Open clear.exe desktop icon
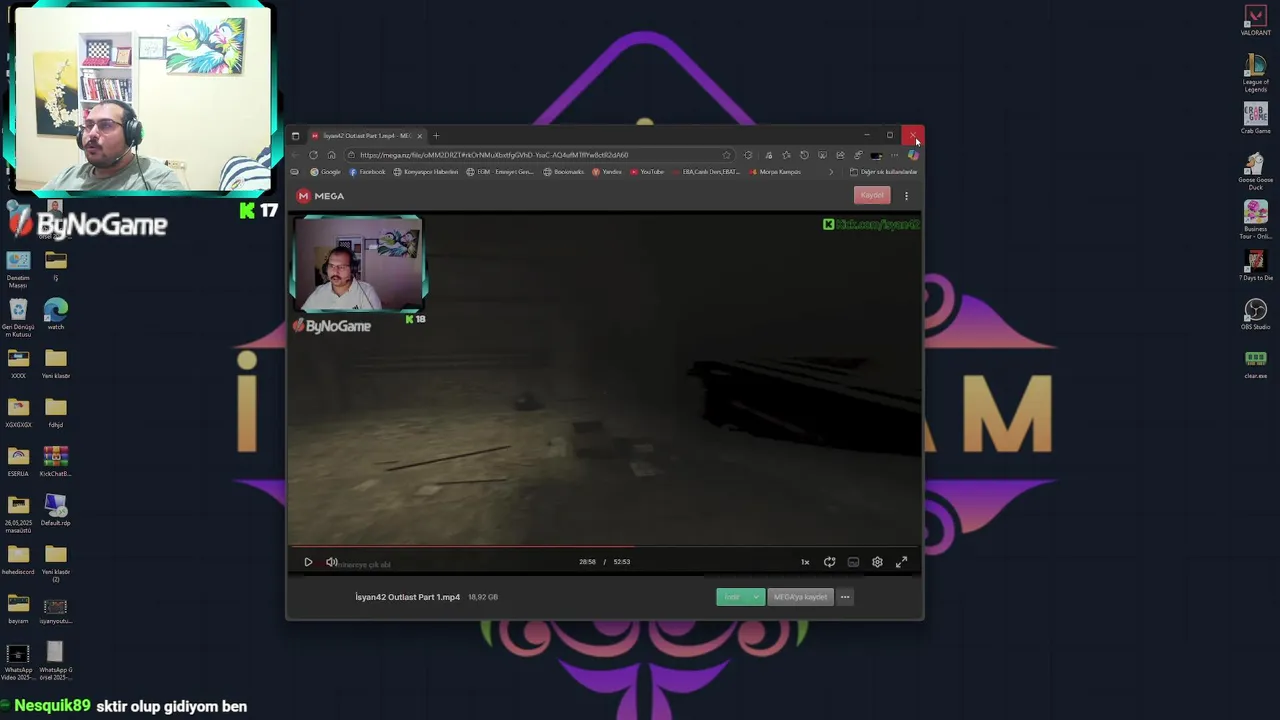The height and width of the screenshot is (720, 1280). point(1256,363)
